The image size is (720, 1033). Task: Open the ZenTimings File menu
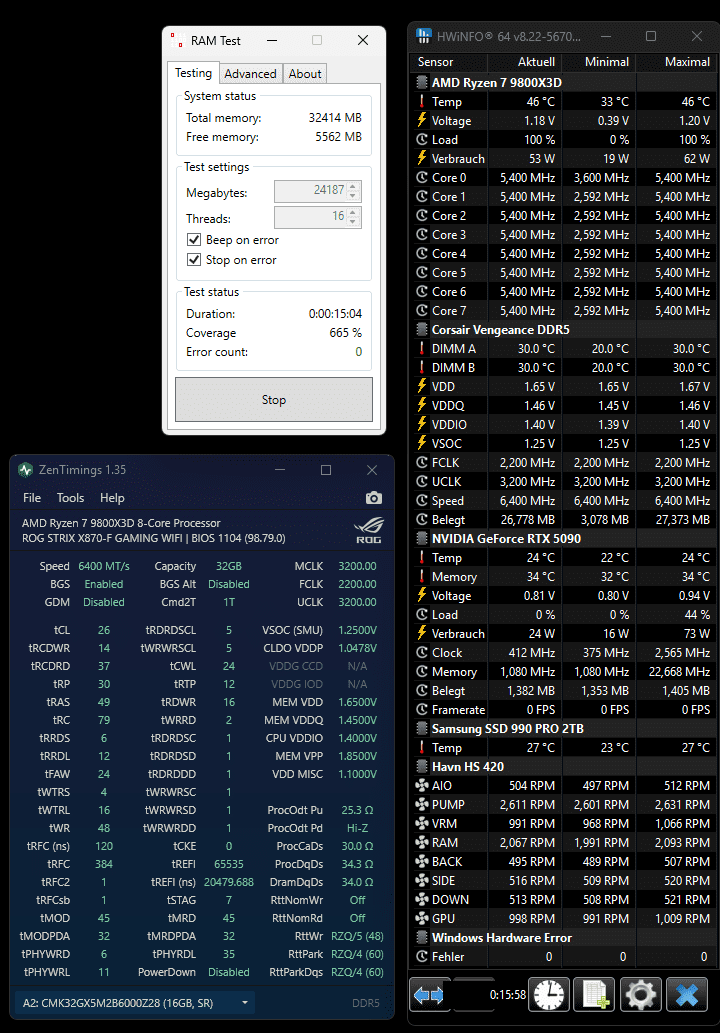[x=32, y=498]
